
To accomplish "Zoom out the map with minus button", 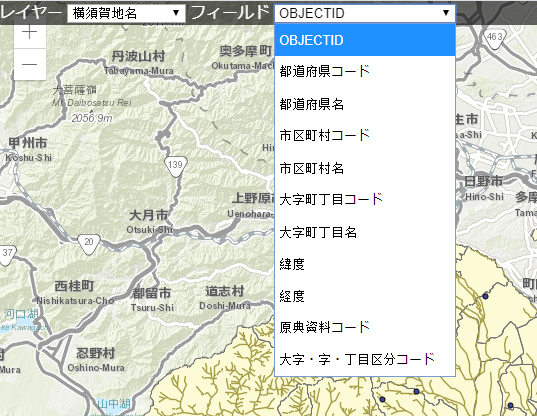I will [30, 64].
